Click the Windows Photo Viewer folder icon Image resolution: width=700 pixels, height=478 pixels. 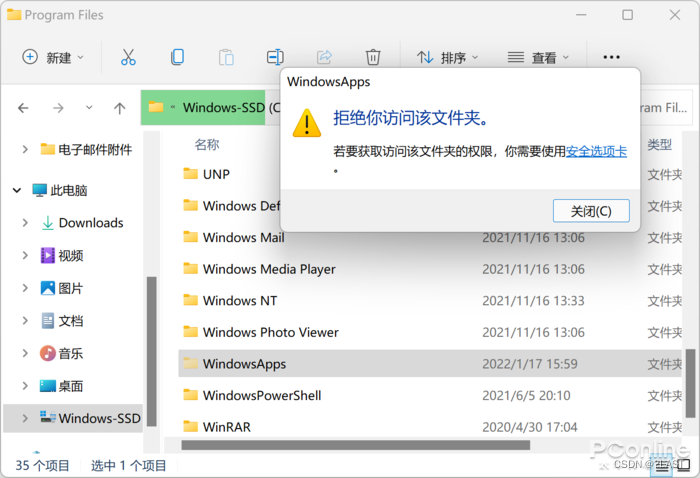point(191,332)
